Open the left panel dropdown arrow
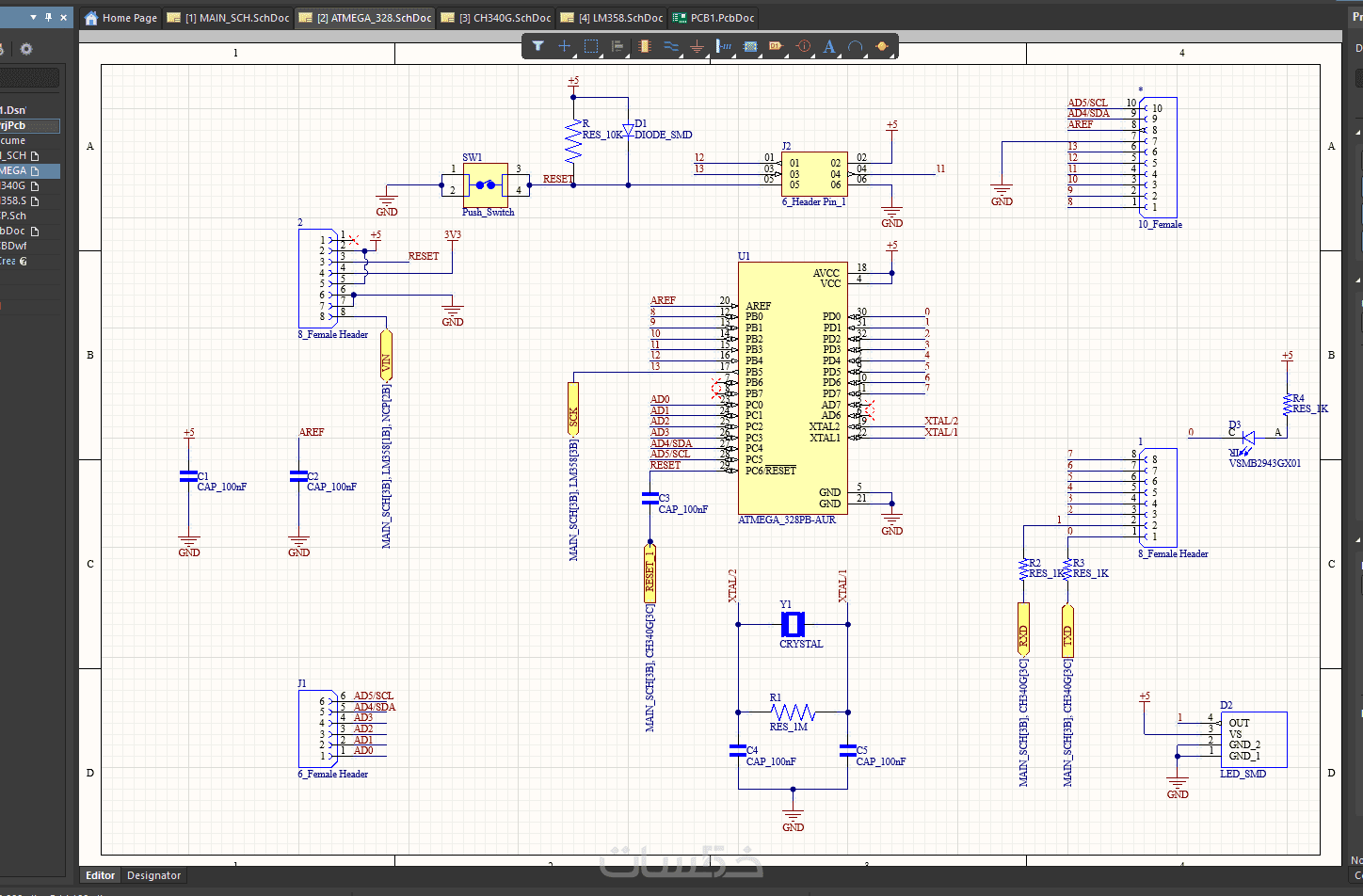1363x896 pixels. coord(33,17)
